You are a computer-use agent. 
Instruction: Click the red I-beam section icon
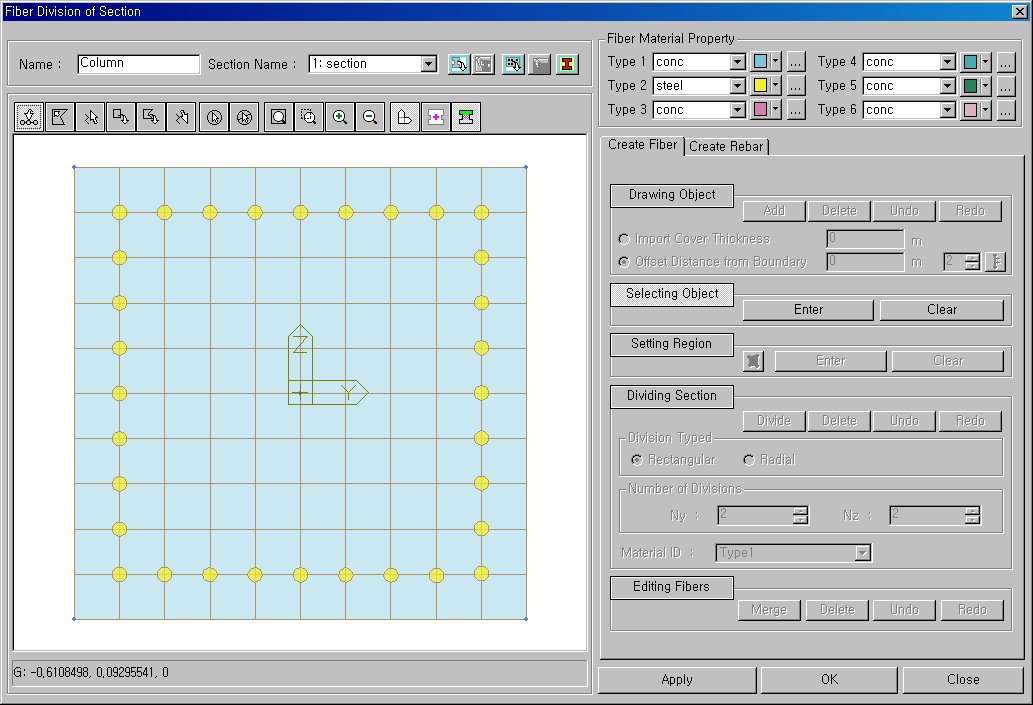[x=567, y=64]
